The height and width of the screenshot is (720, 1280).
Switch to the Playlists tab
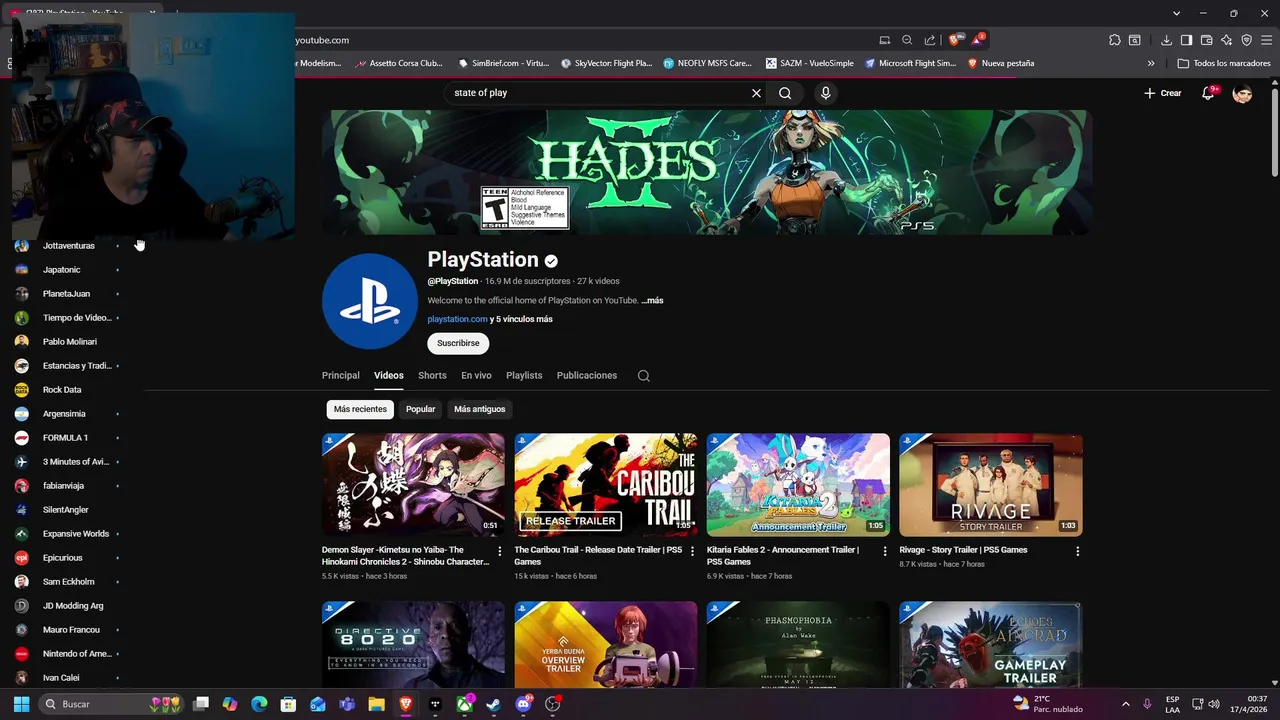click(524, 375)
